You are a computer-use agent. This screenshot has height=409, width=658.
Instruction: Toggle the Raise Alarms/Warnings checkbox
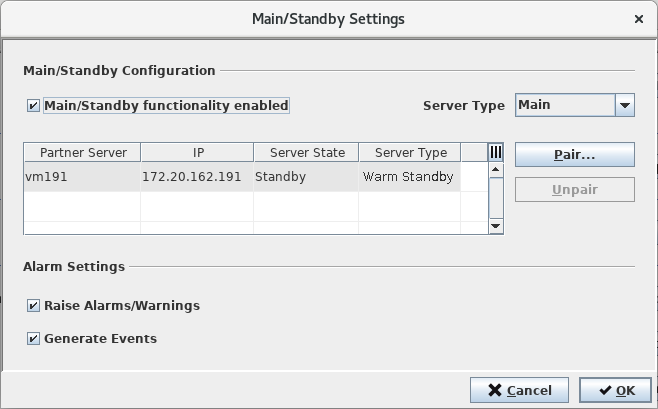pyautogui.click(x=34, y=306)
